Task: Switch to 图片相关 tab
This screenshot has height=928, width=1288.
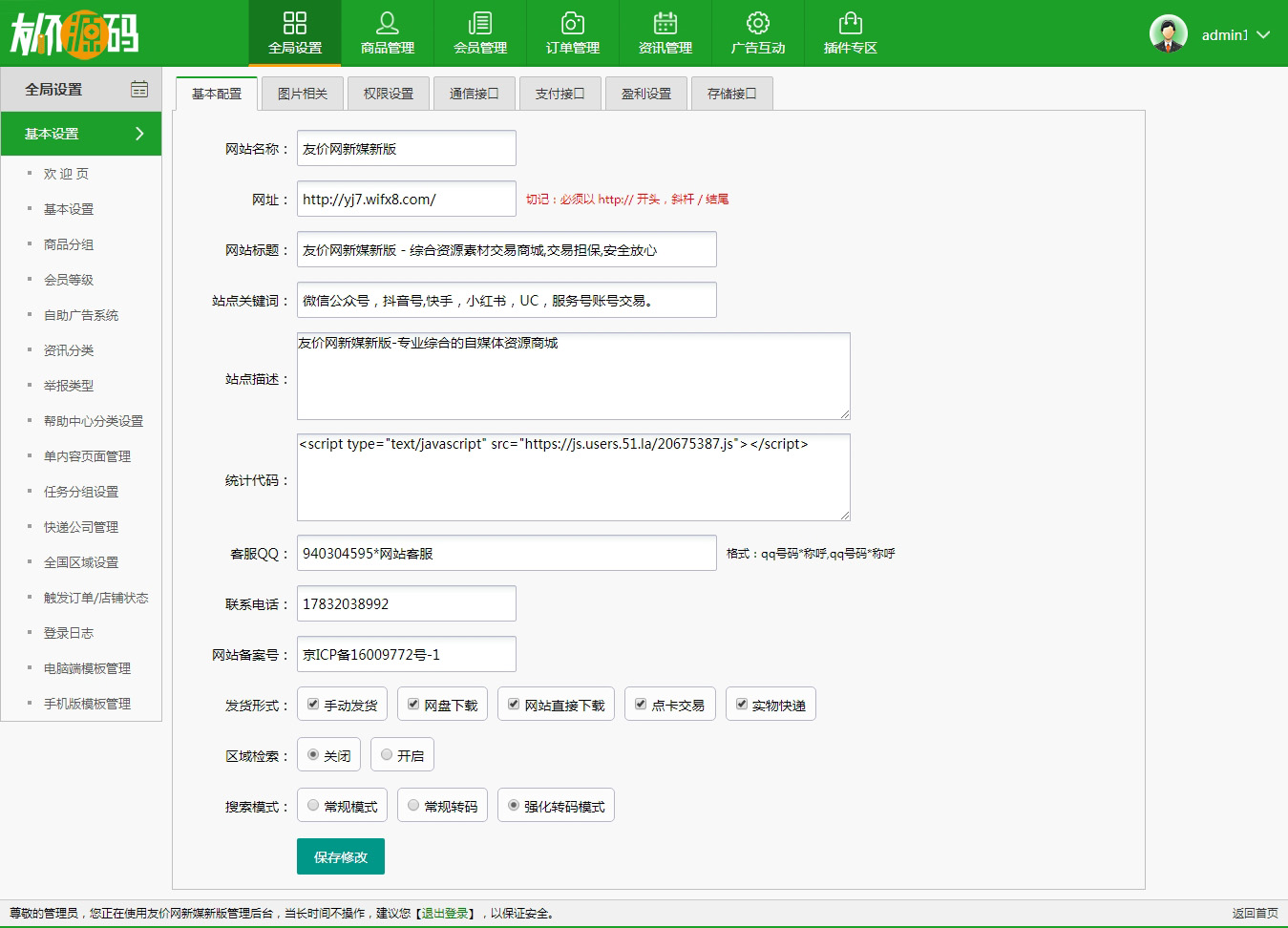Action: pyautogui.click(x=303, y=94)
